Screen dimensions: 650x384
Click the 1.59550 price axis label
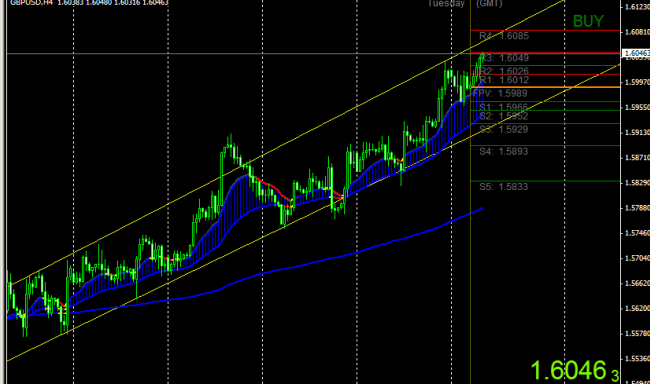(x=637, y=107)
